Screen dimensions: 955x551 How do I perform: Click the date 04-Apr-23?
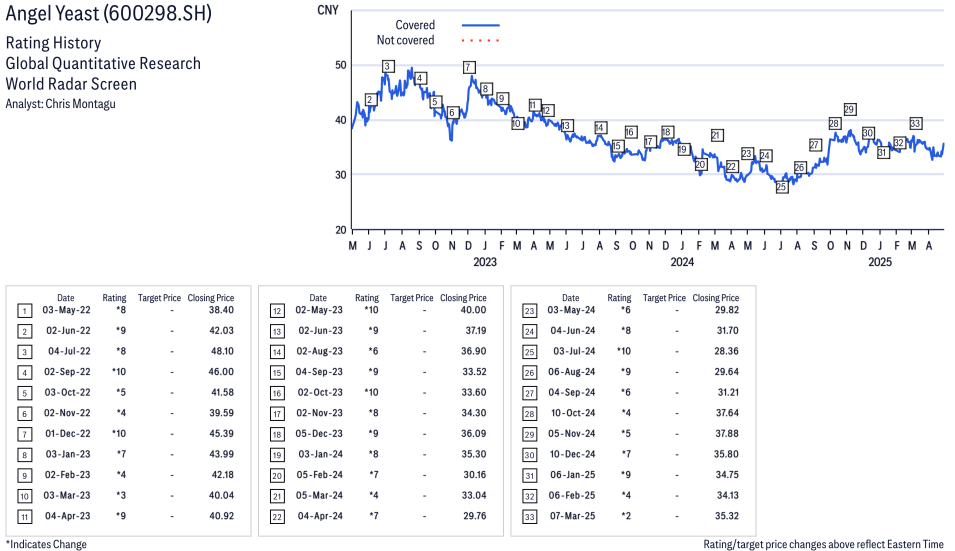(68, 516)
